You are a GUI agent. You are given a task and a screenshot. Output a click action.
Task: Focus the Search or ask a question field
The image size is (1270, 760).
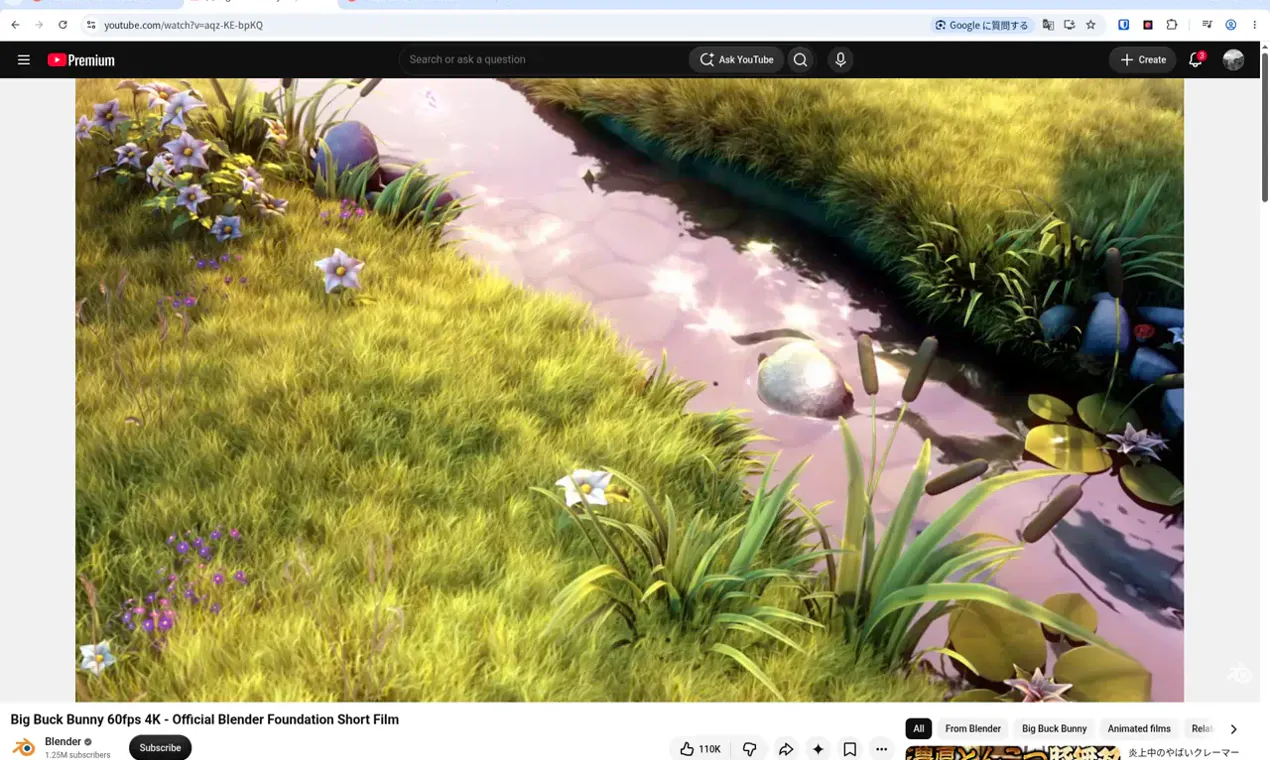point(543,60)
